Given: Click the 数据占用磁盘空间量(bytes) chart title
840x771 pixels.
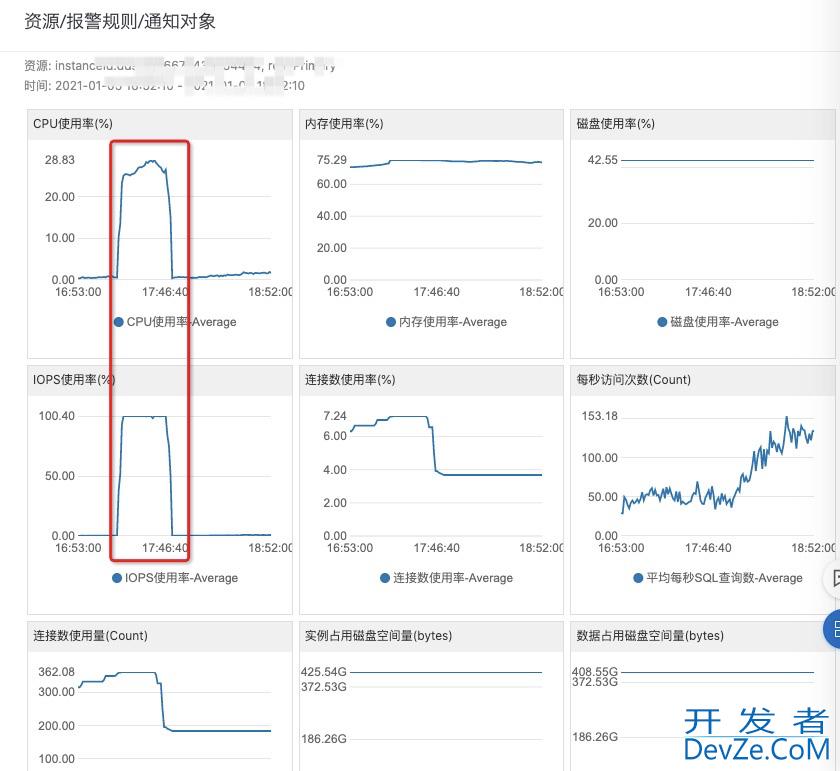Looking at the screenshot, I should 650,636.
